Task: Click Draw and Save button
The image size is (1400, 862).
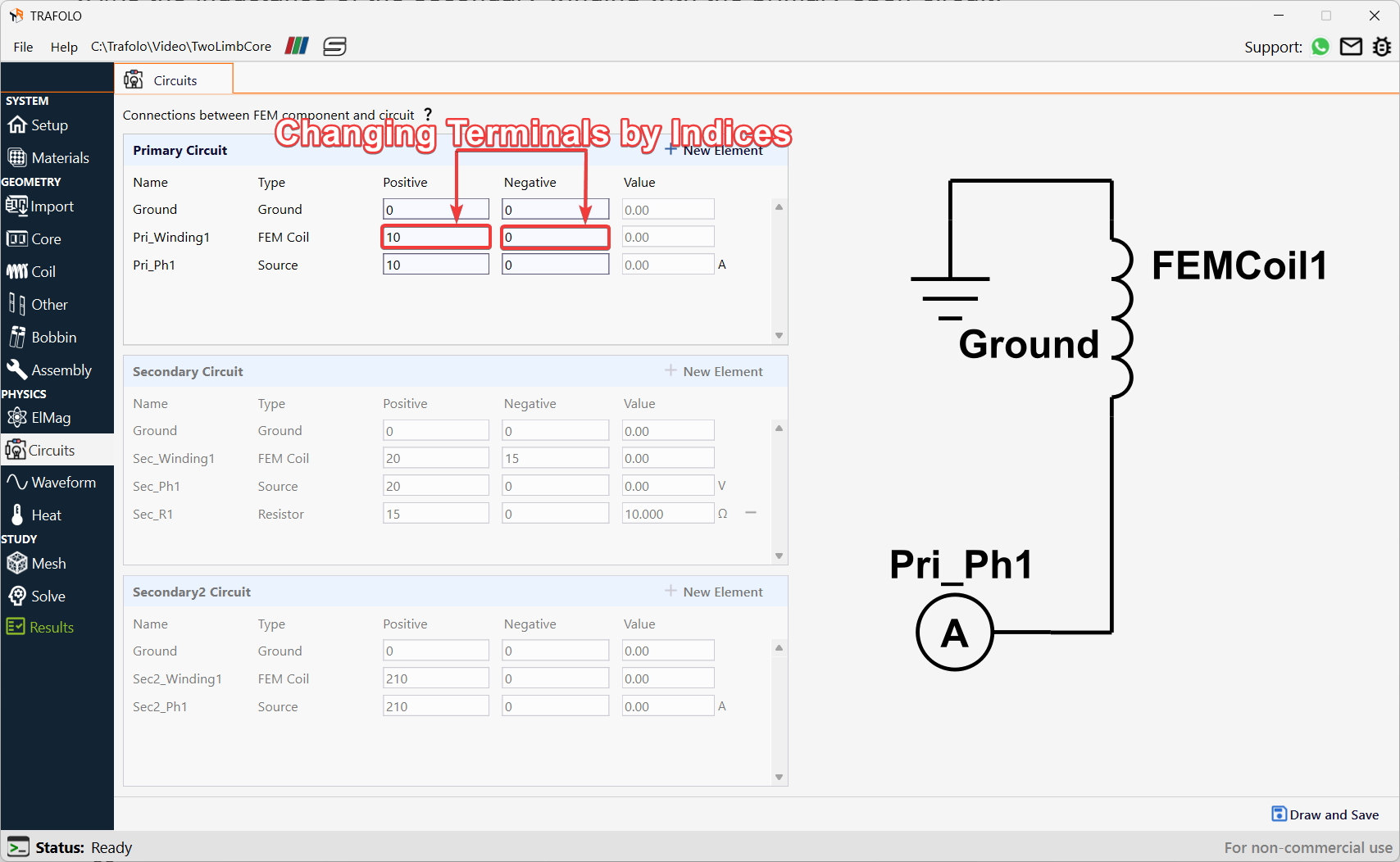Action: 1325,814
